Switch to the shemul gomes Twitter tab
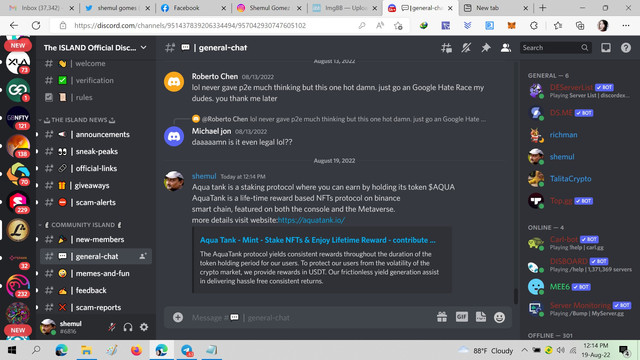Screen dimensions: 640x360 116,8
